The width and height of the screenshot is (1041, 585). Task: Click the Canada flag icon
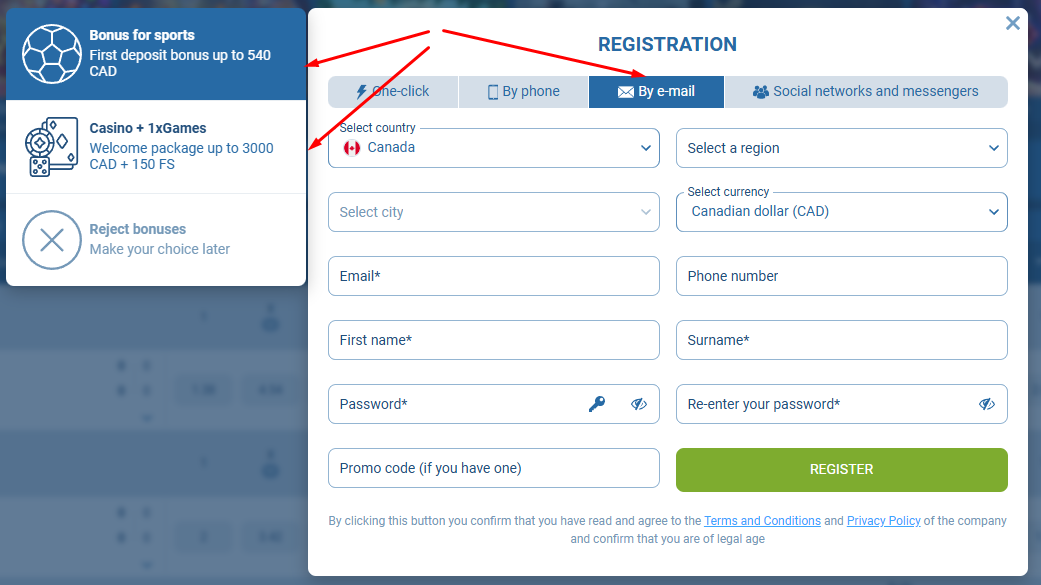[x=352, y=148]
